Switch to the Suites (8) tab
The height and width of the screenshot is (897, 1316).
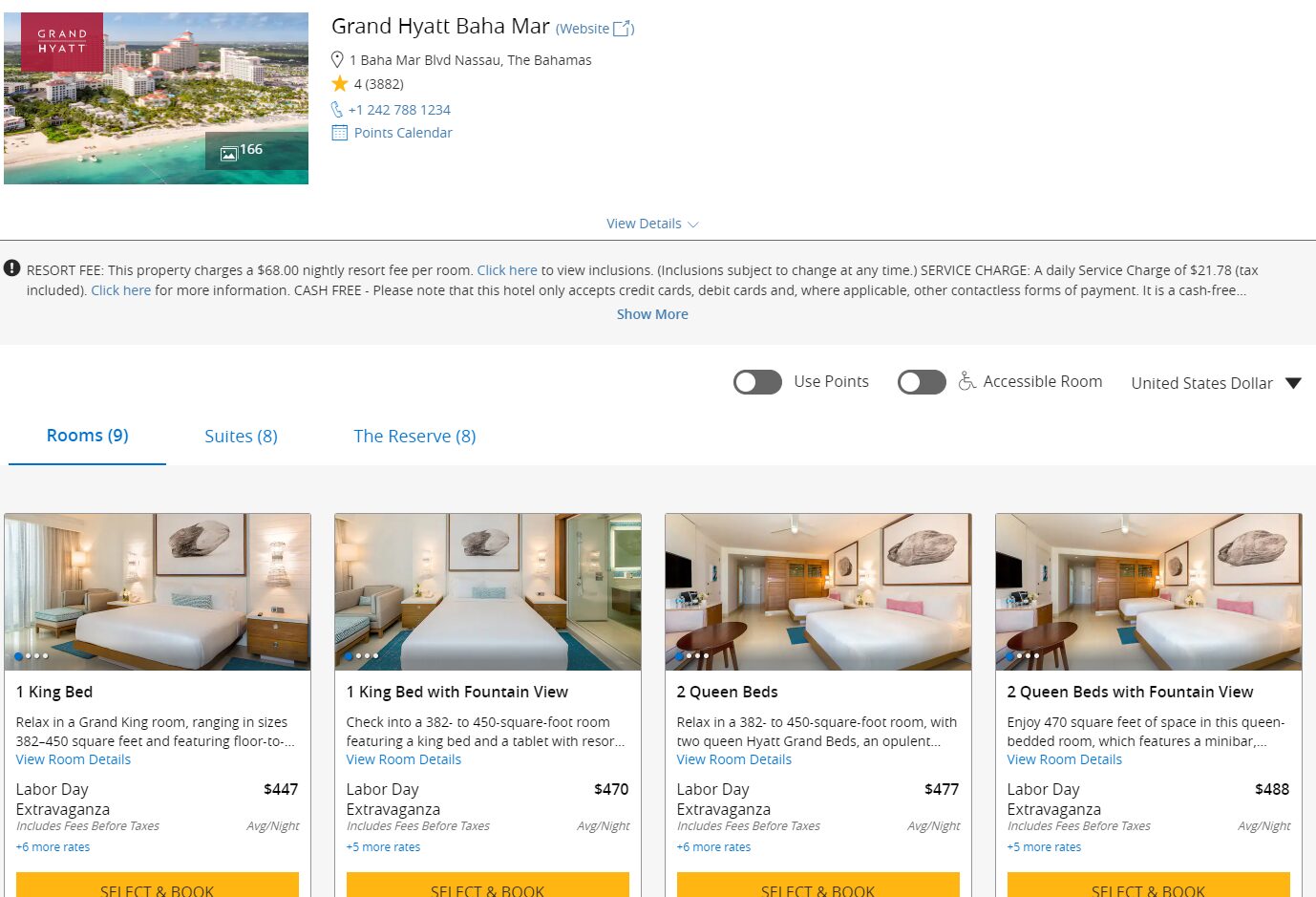tap(241, 437)
